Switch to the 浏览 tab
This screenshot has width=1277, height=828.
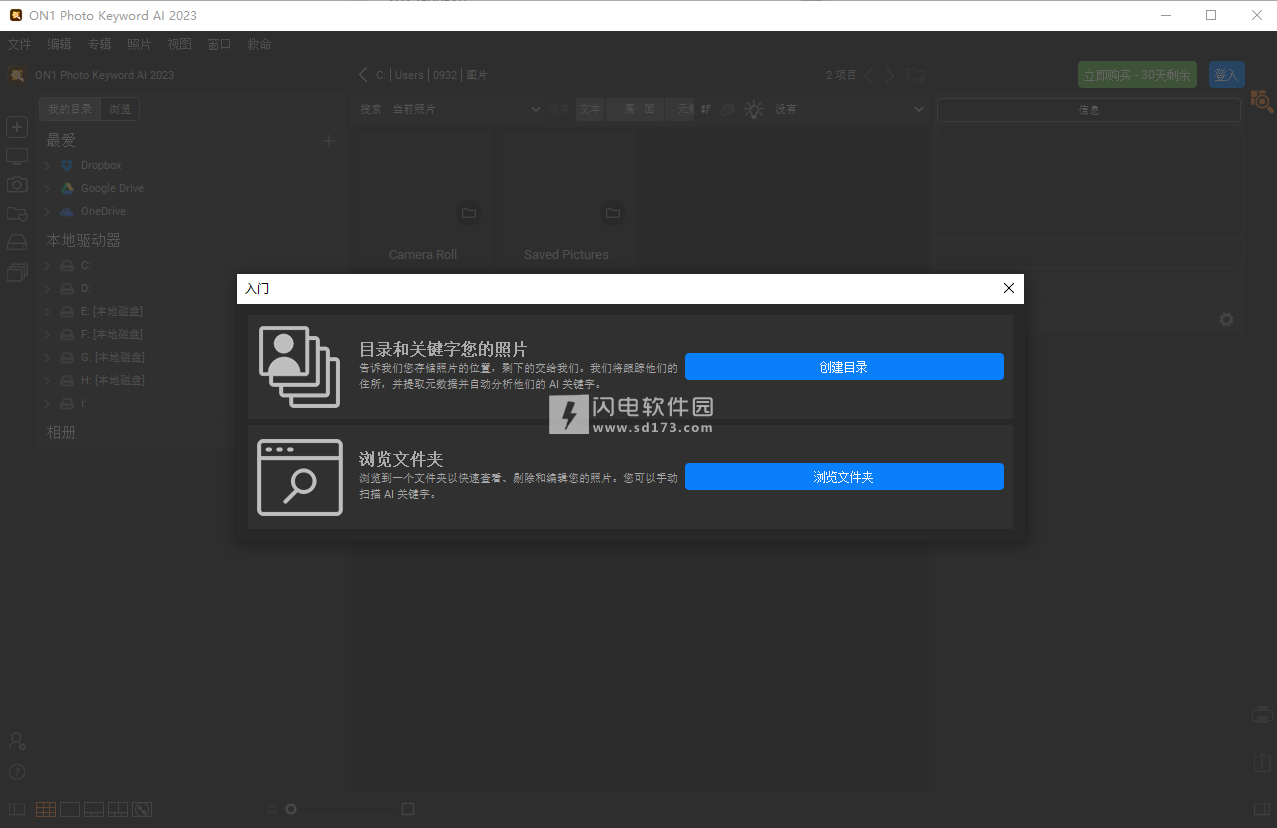tap(120, 109)
